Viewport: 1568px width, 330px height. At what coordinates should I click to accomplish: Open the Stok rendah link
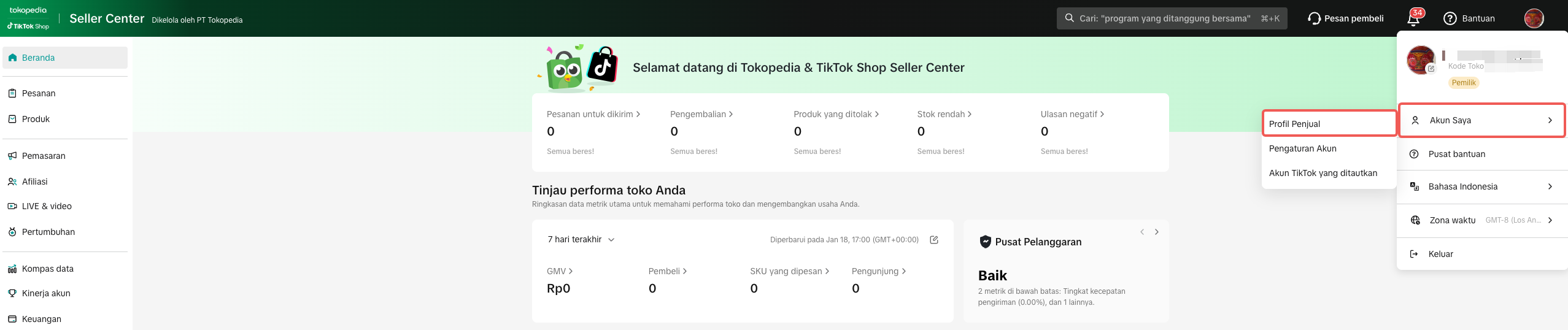[x=944, y=114]
